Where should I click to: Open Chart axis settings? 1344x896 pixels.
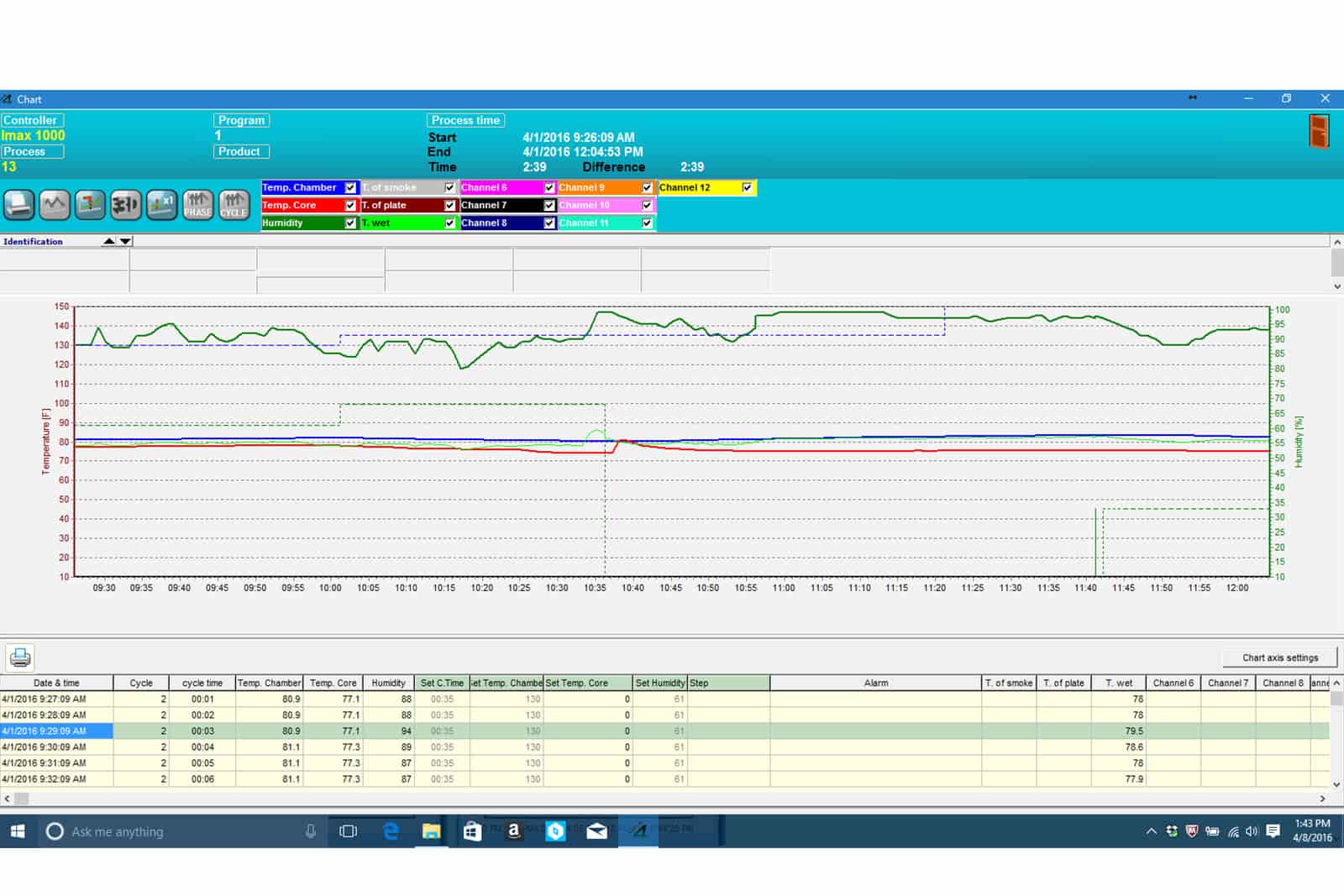pyautogui.click(x=1279, y=658)
